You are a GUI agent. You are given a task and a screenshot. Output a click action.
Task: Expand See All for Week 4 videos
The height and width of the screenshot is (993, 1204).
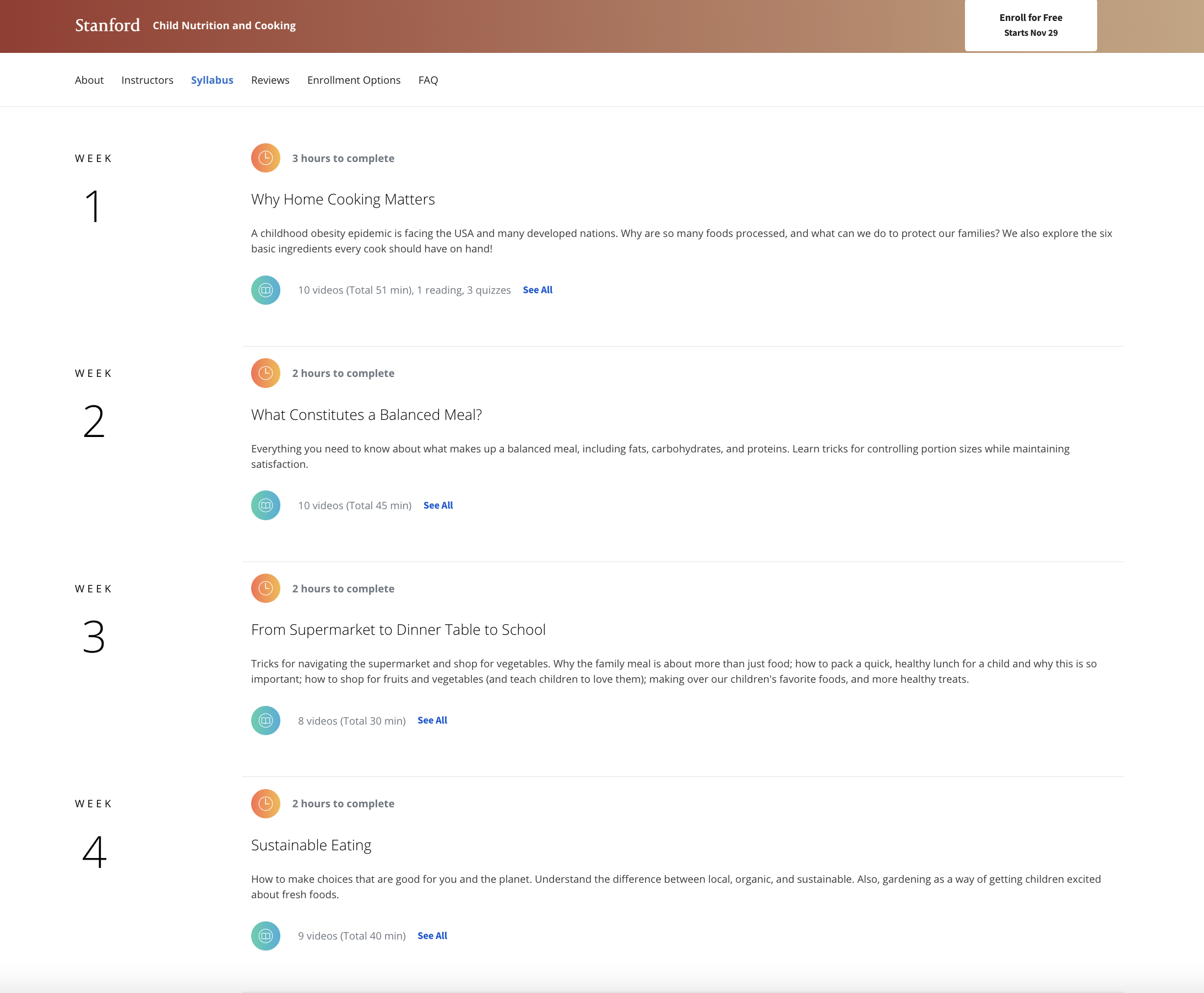432,936
